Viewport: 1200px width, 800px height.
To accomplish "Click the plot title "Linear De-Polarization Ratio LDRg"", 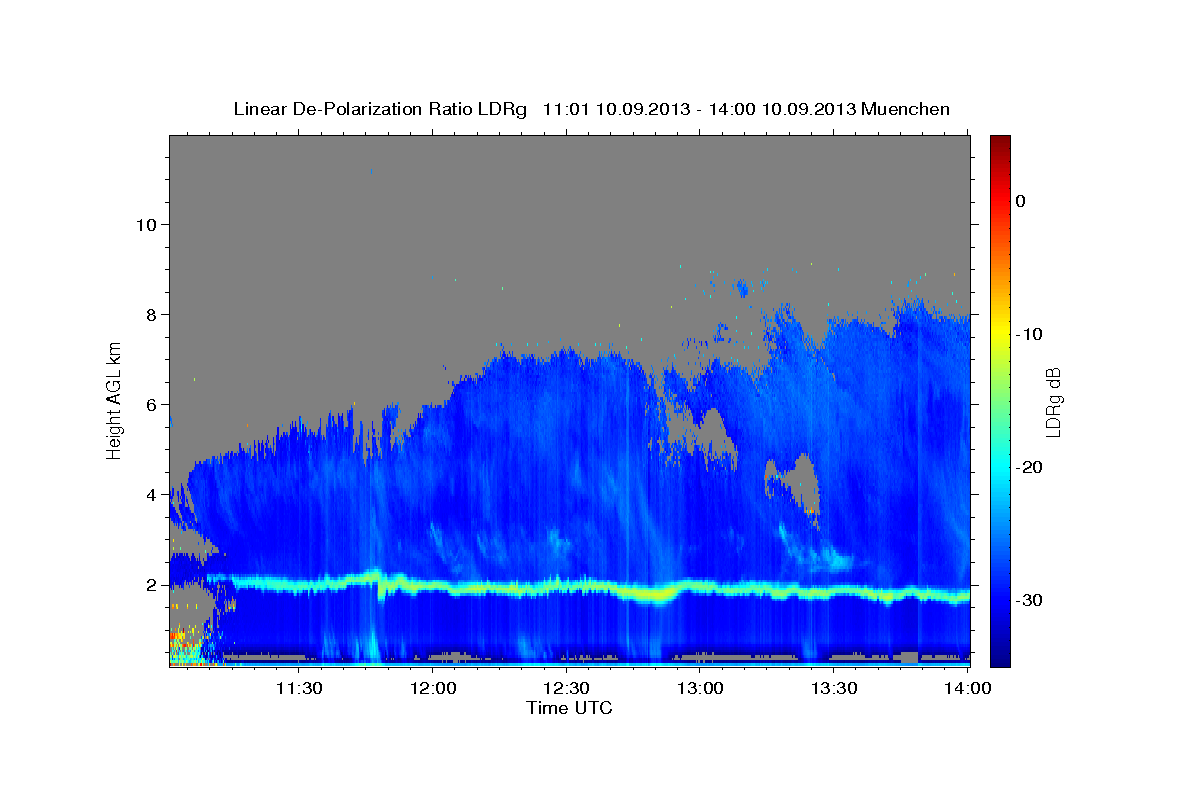I will 379,109.
